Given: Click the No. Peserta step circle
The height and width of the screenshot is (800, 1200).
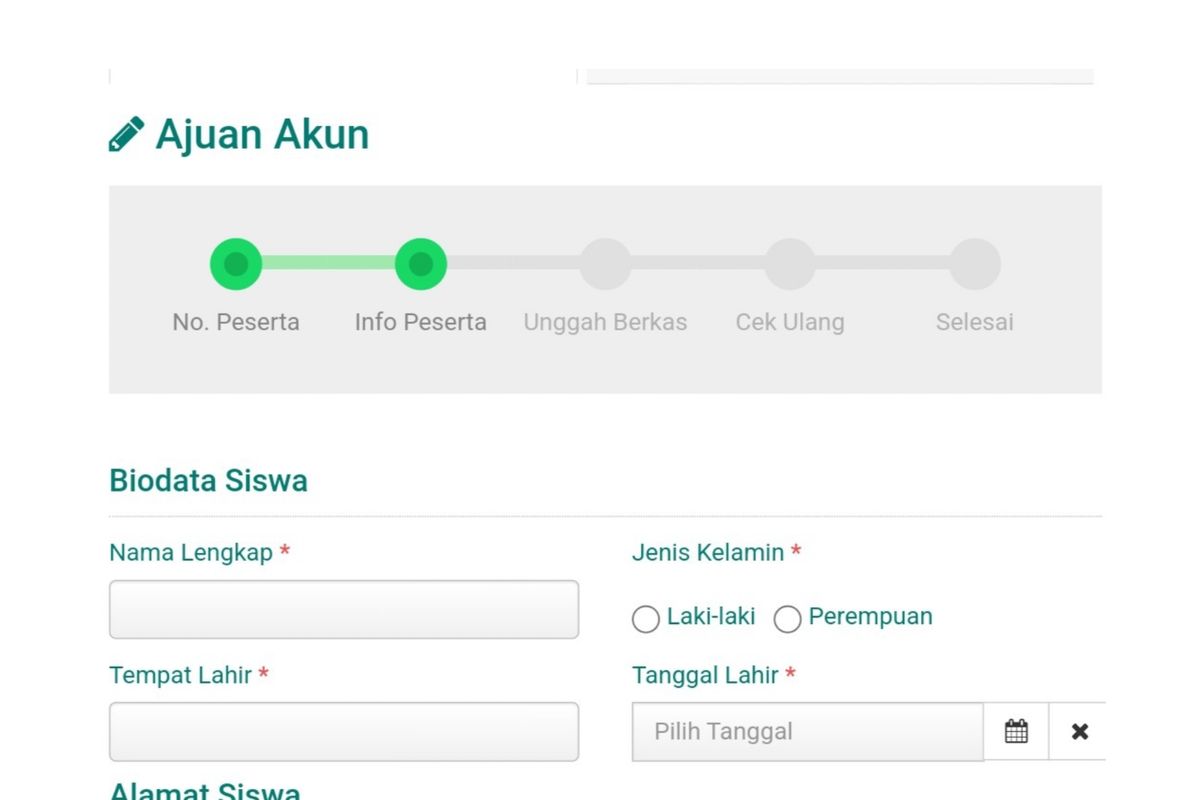Looking at the screenshot, I should click(236, 263).
